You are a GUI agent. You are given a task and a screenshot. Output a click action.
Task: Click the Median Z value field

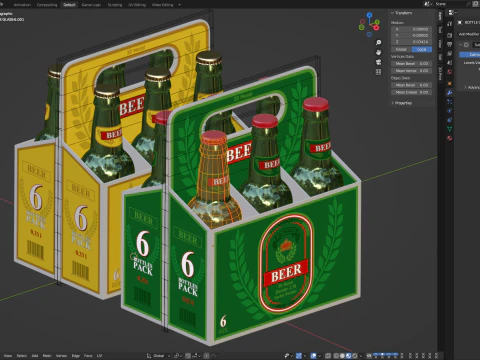[x=412, y=42]
